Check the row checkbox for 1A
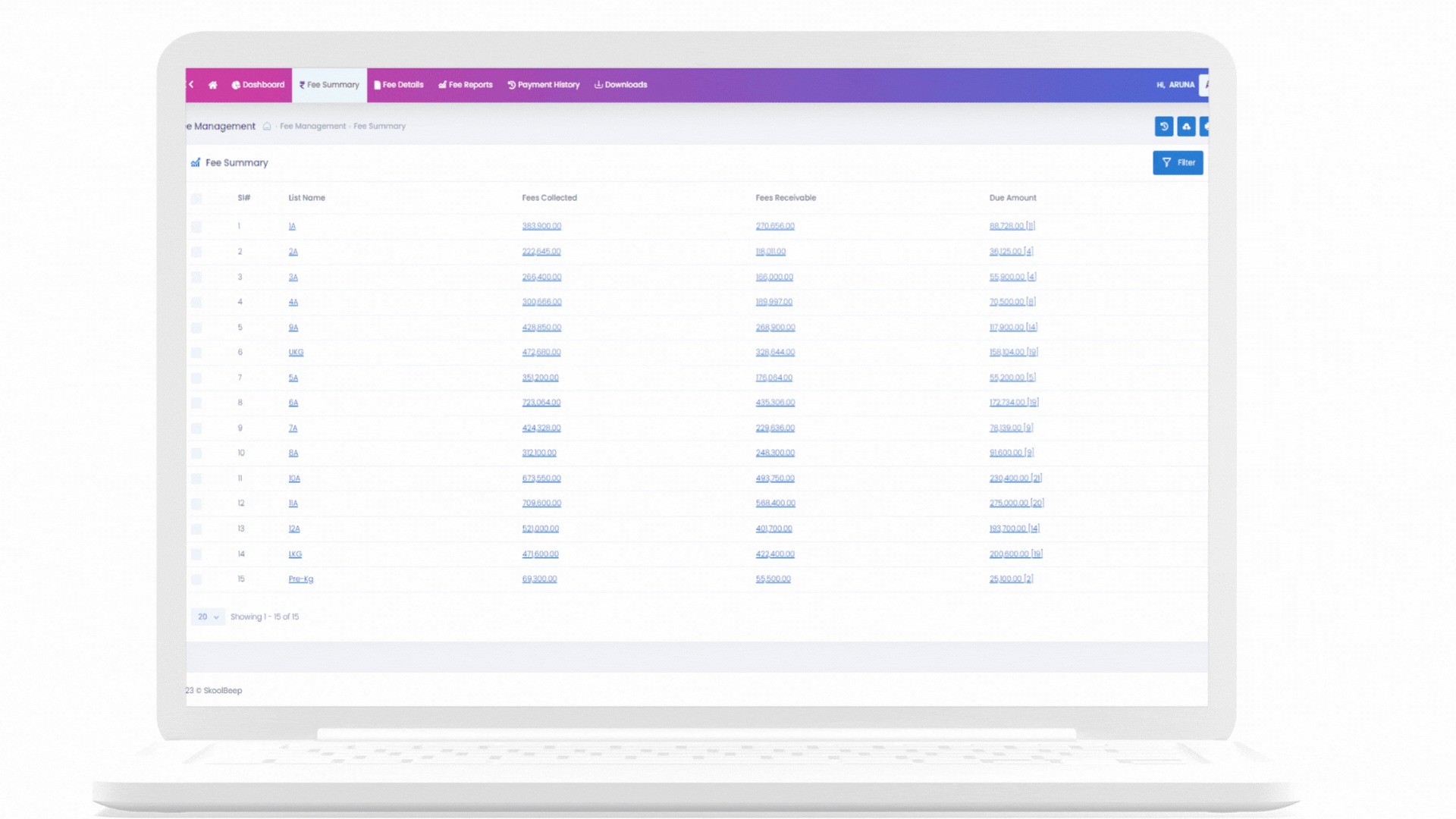 click(x=196, y=227)
